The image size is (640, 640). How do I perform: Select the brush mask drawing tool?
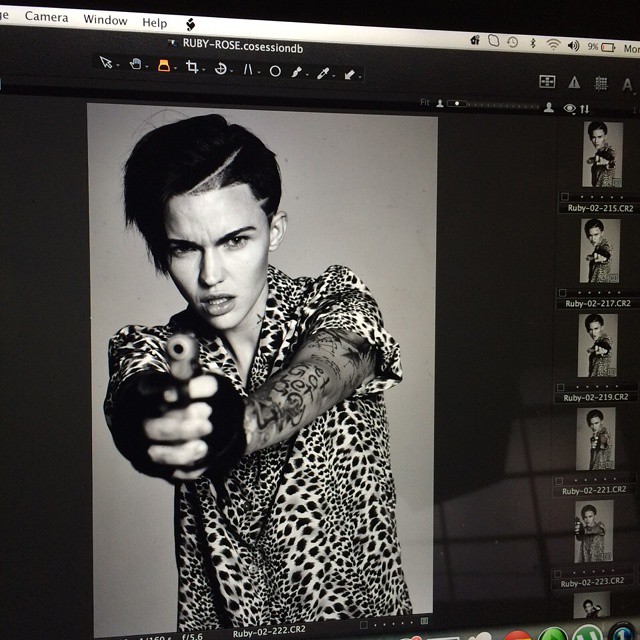click(x=297, y=72)
